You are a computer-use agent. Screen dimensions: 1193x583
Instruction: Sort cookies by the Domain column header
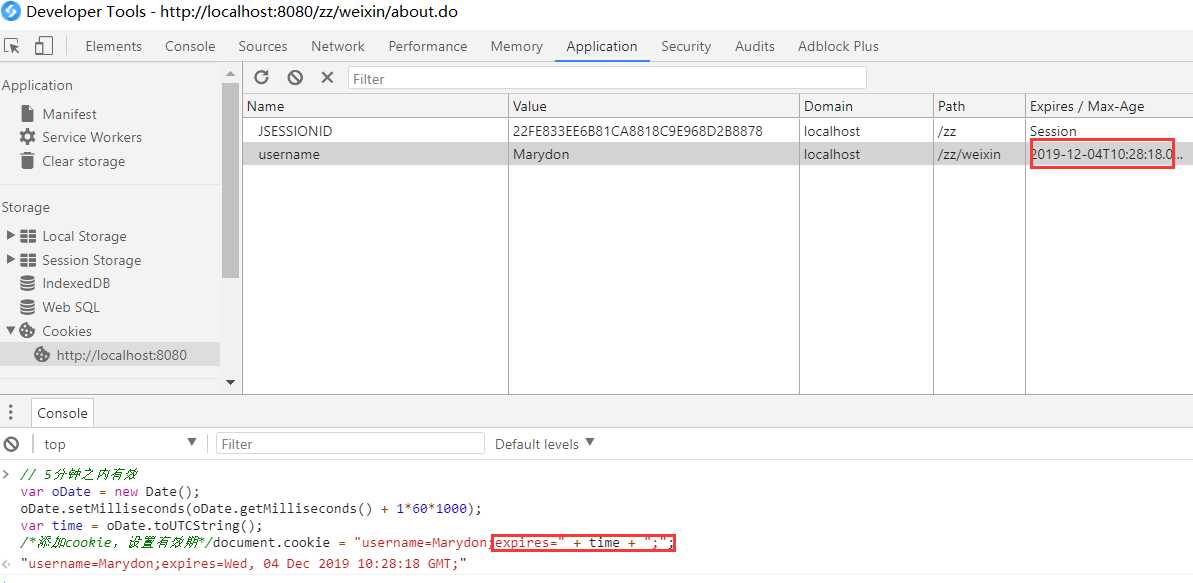867,107
